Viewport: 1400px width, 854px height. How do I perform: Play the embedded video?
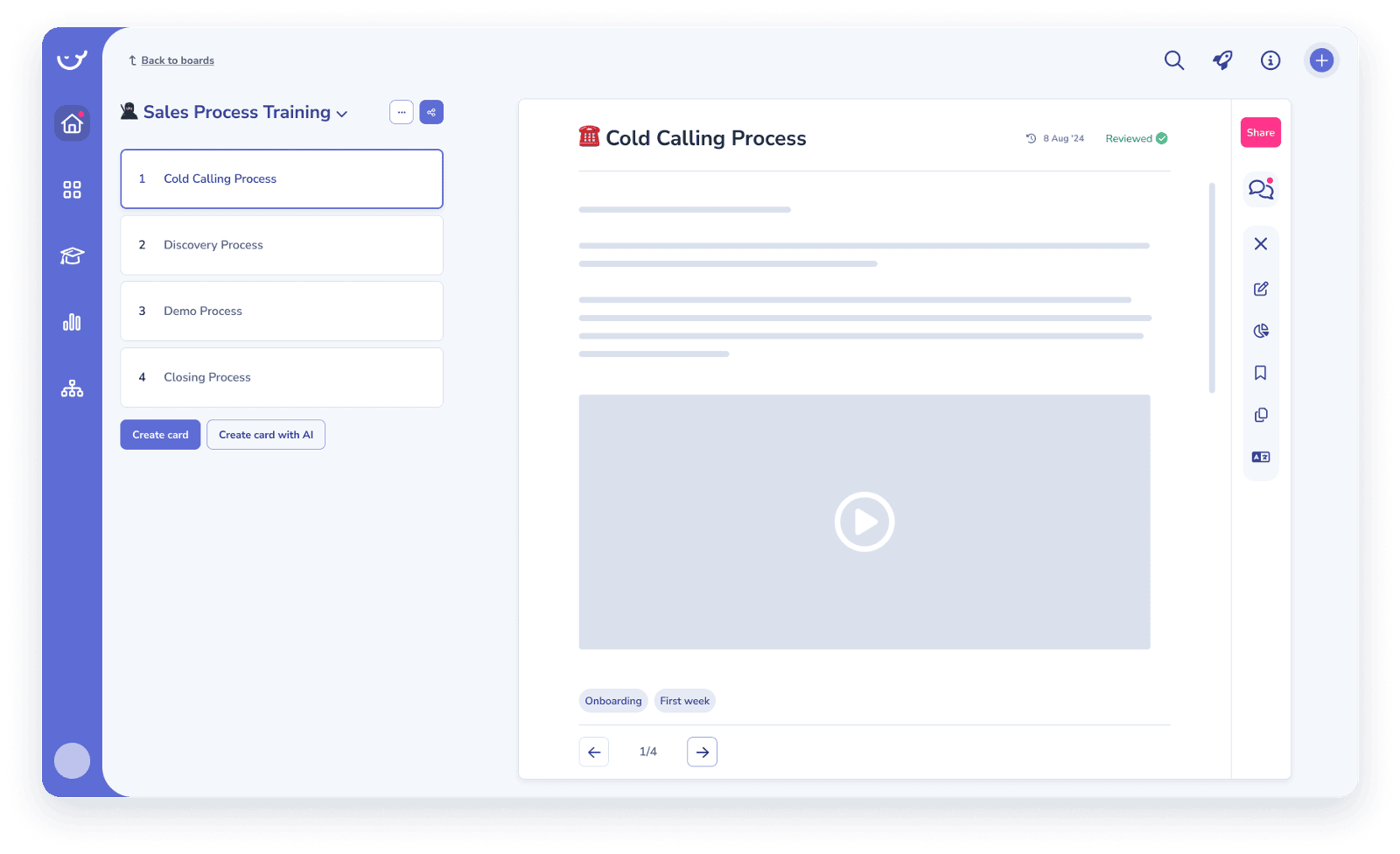point(864,521)
